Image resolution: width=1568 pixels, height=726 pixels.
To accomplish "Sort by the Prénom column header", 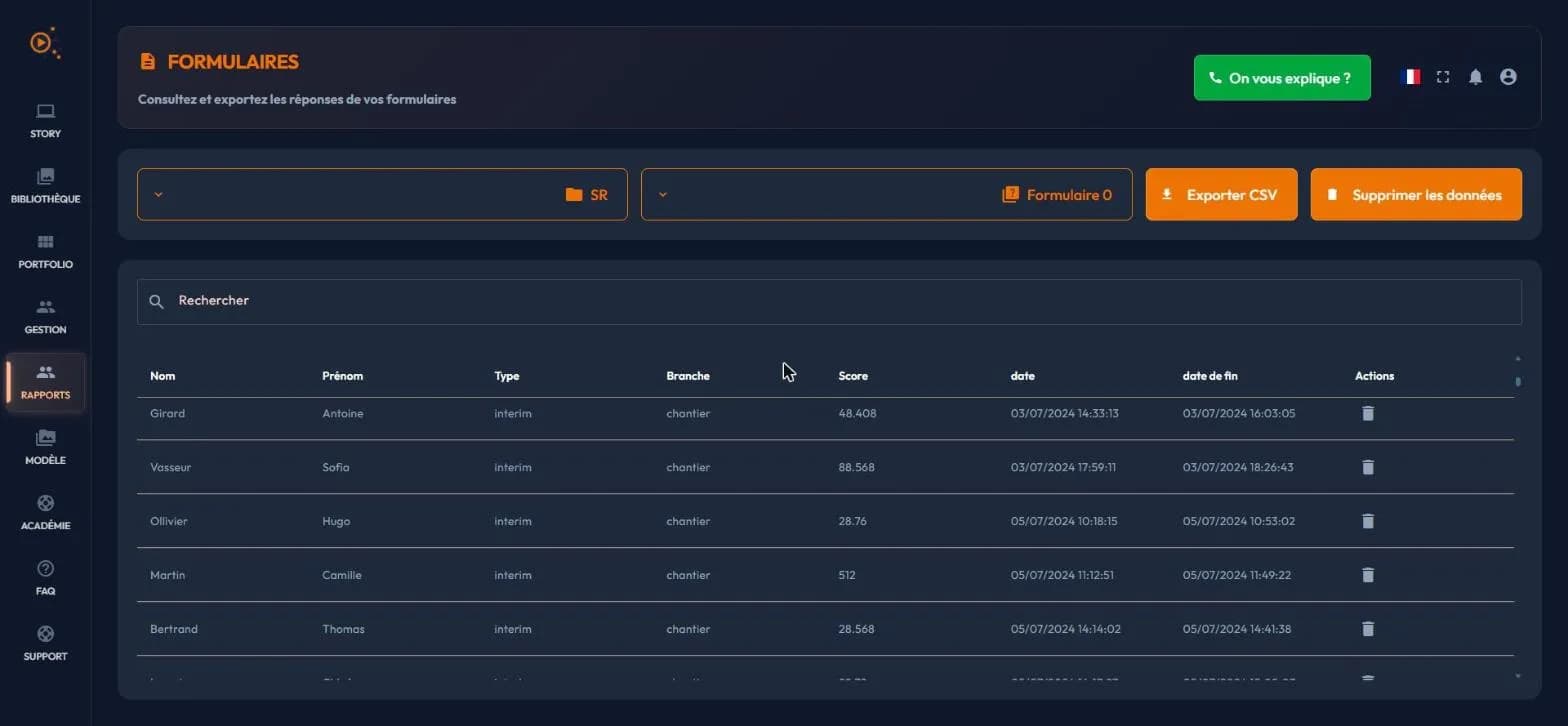I will 342,376.
